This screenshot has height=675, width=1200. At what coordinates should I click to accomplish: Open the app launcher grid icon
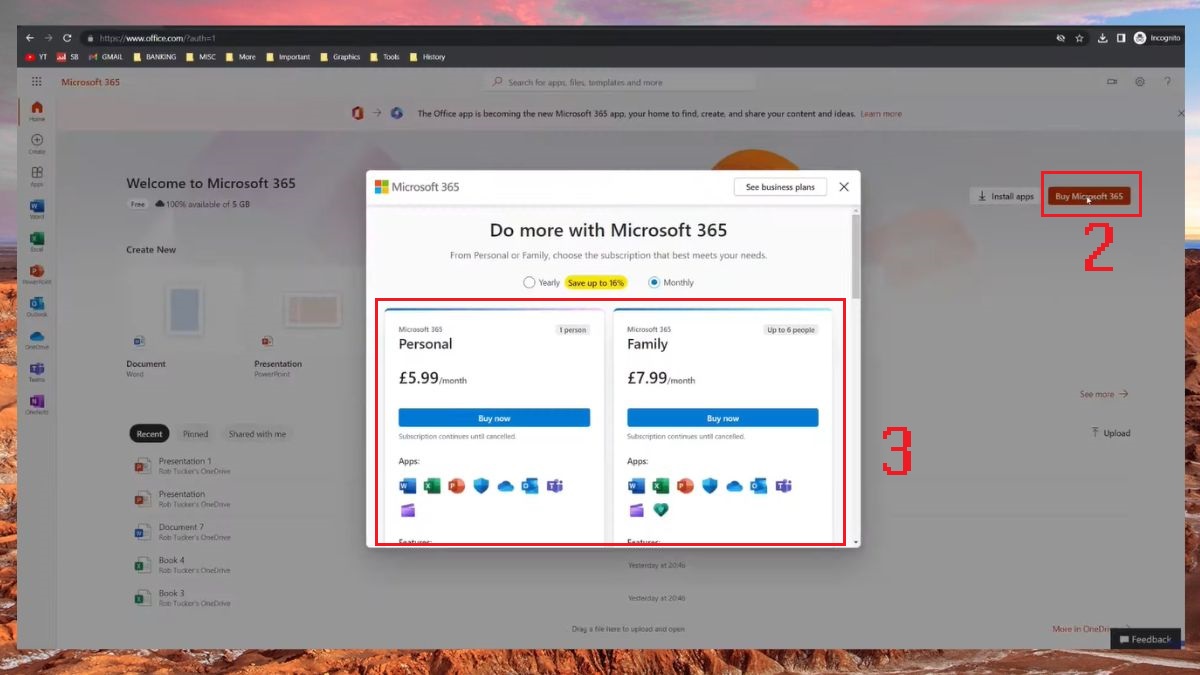click(37, 82)
